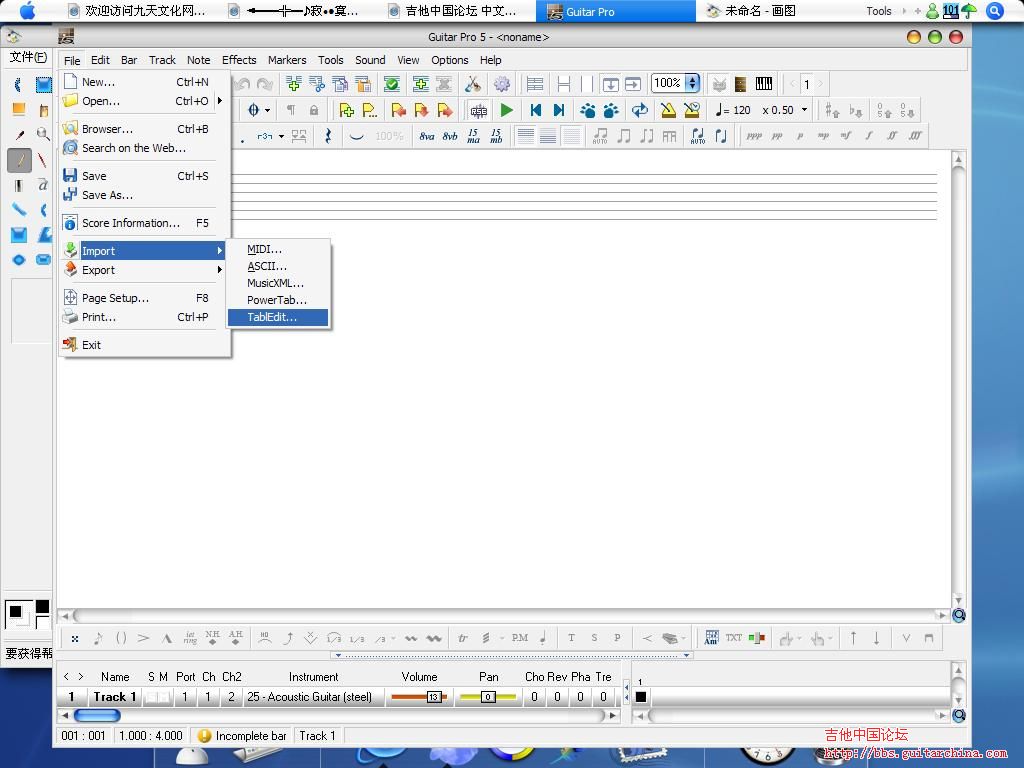This screenshot has width=1024, height=768.
Task: Adjust Track 1 Volume slider
Action: click(419, 697)
